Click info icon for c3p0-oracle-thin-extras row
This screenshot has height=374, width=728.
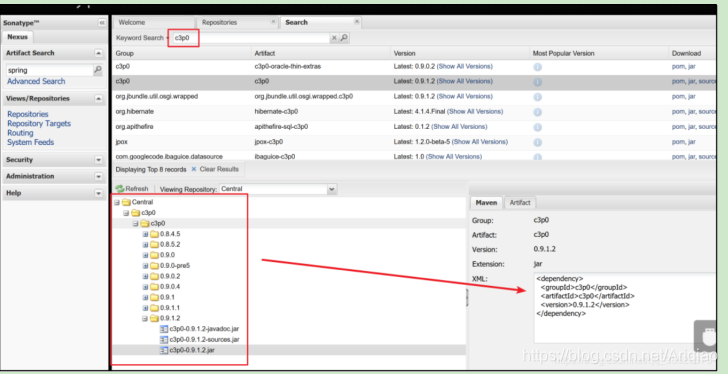coord(537,67)
